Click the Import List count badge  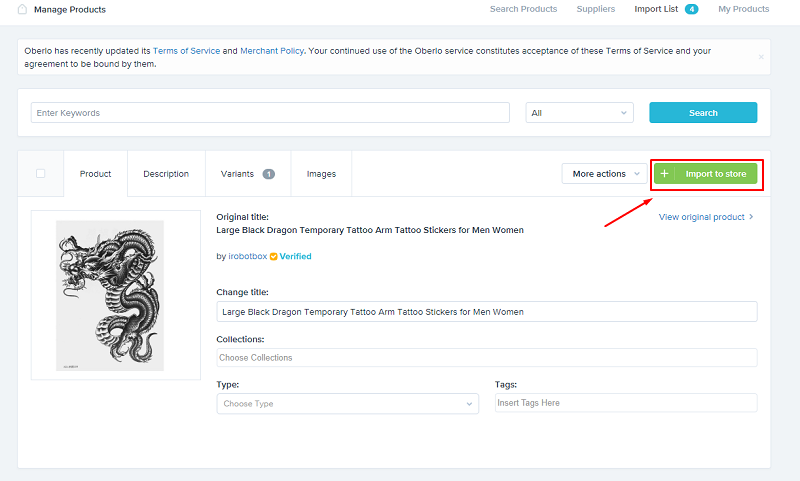[691, 10]
